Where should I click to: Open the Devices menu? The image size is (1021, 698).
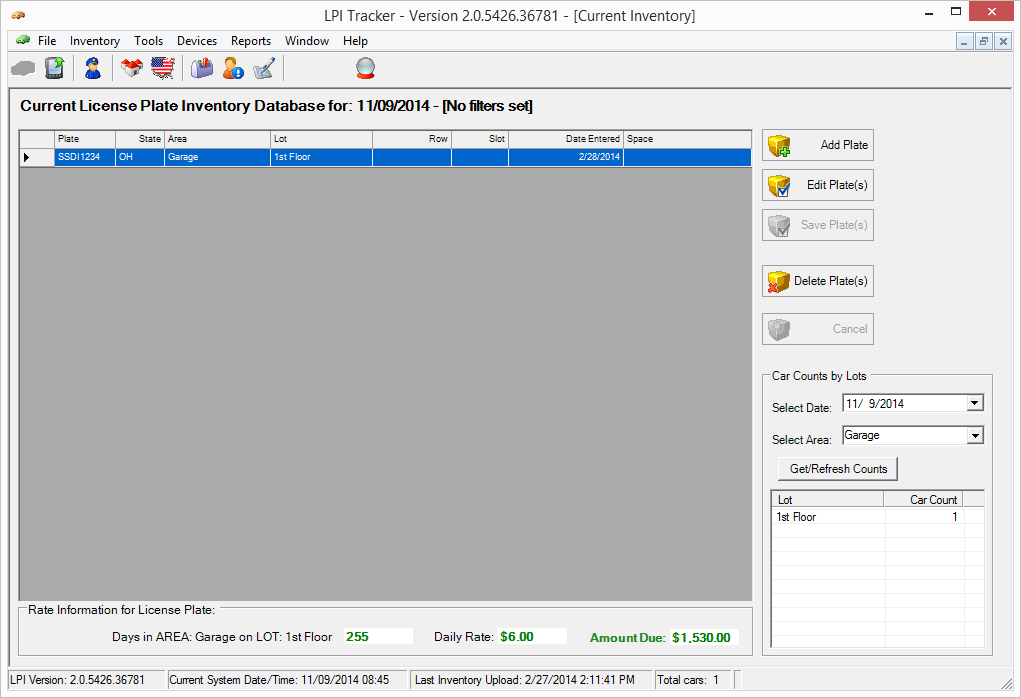(196, 41)
